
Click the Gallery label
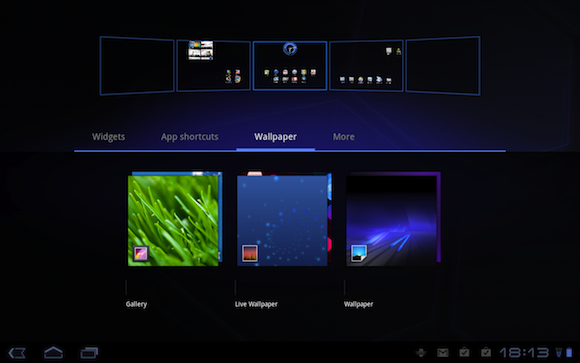(136, 304)
